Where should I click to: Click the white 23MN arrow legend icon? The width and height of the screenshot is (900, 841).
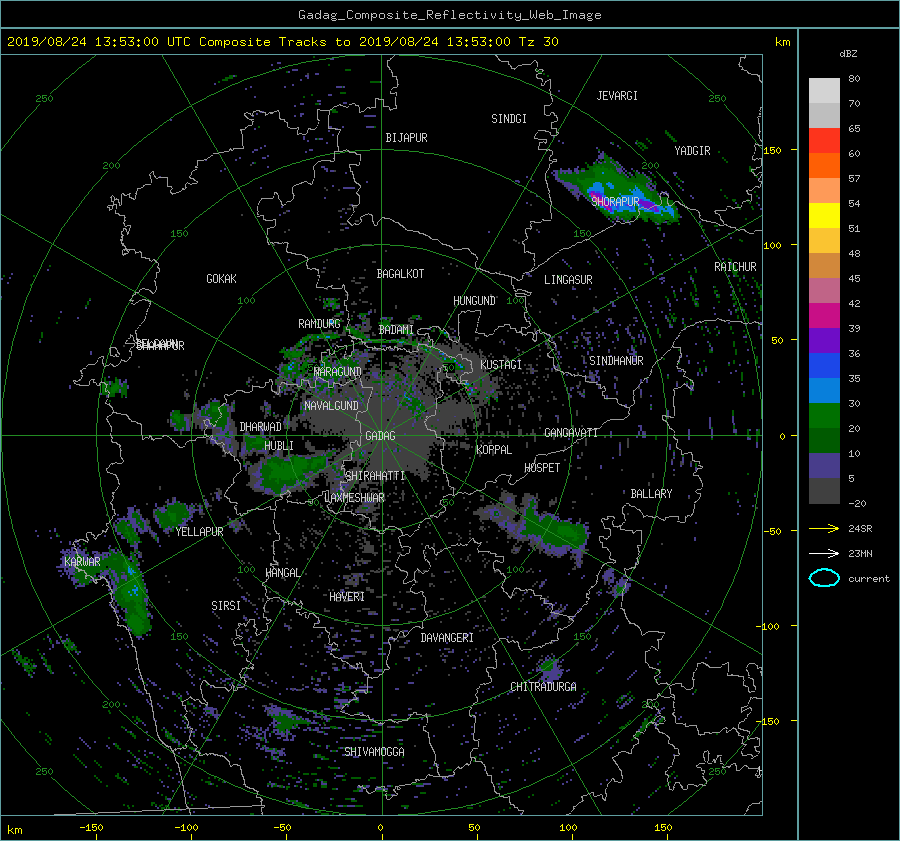(x=824, y=553)
